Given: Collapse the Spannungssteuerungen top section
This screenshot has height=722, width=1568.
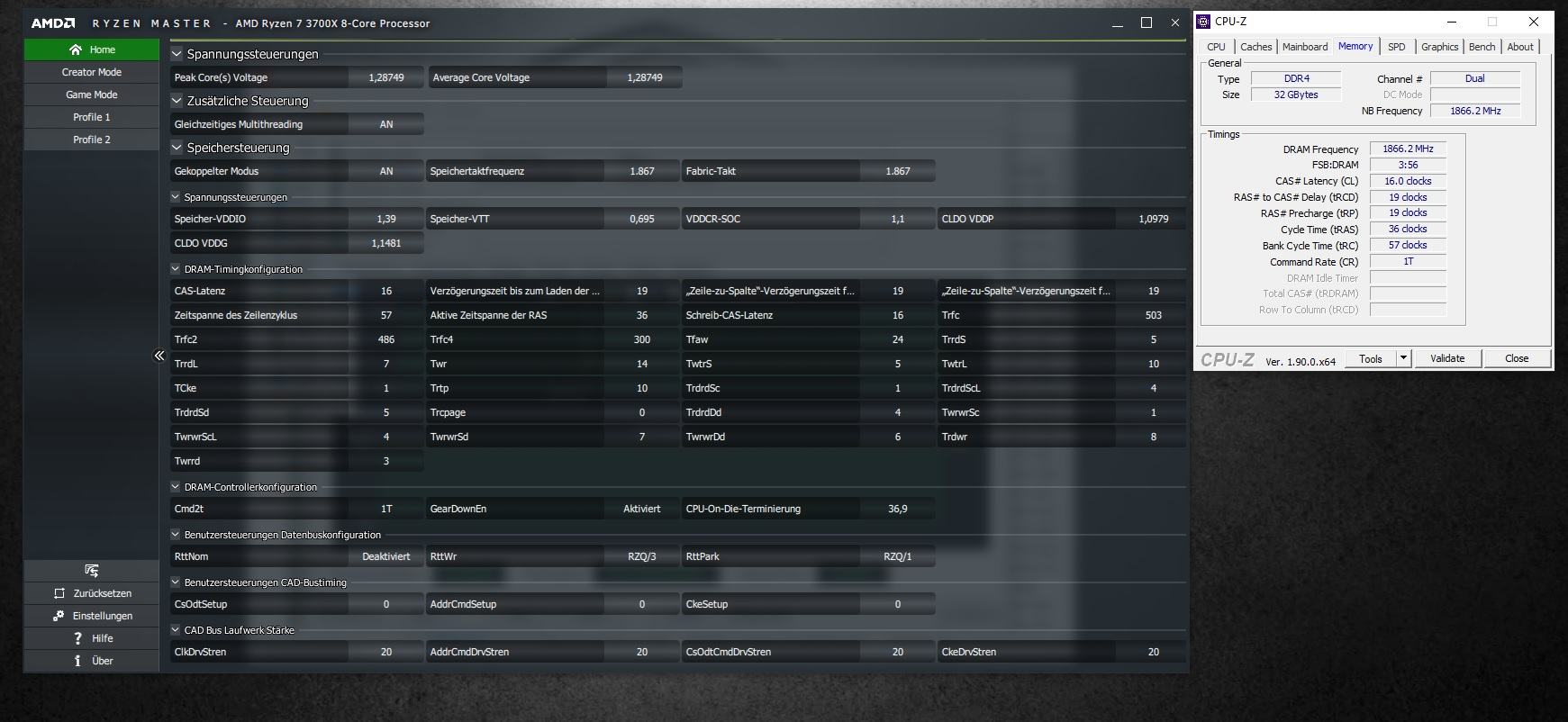Looking at the screenshot, I should coord(177,54).
